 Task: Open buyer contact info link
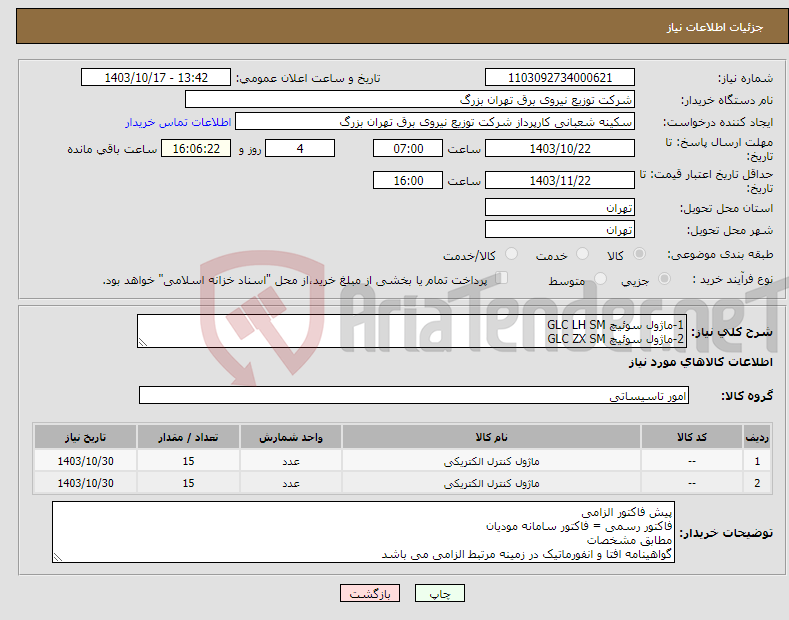178,122
